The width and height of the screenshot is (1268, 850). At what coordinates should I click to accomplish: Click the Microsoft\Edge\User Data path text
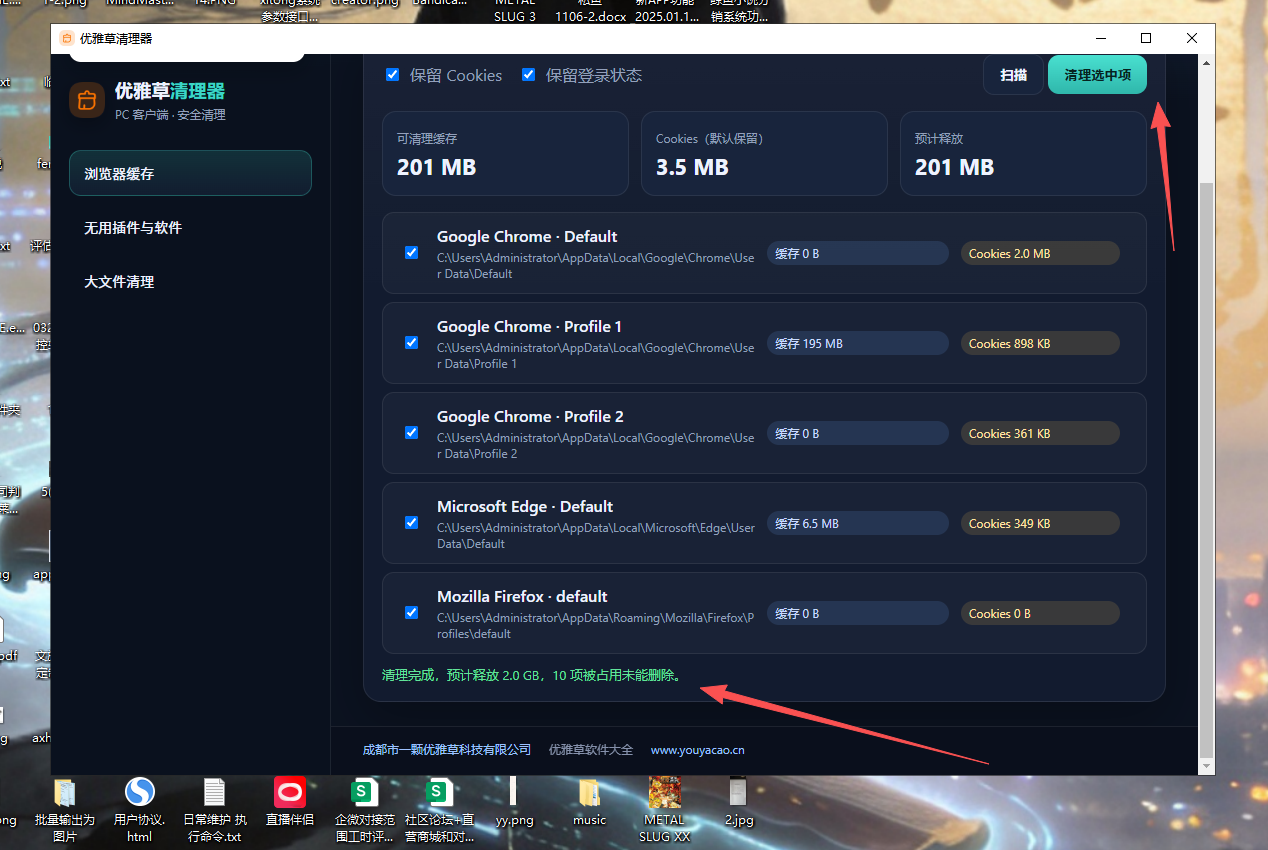(596, 536)
